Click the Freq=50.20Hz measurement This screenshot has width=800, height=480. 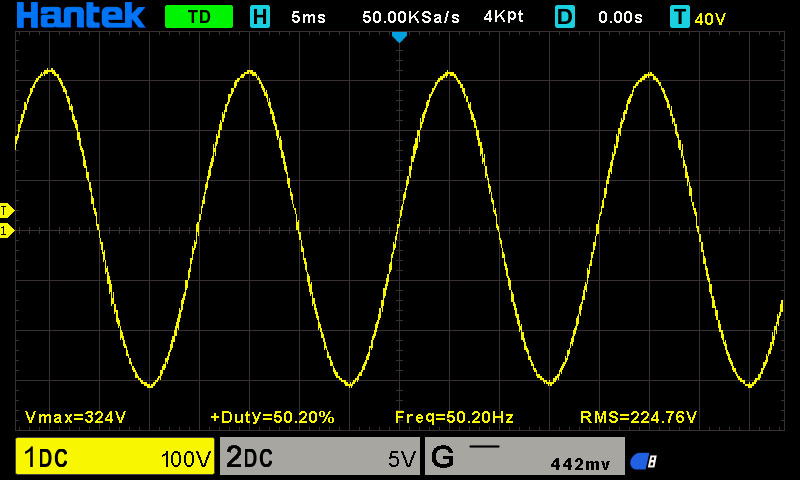(x=454, y=417)
